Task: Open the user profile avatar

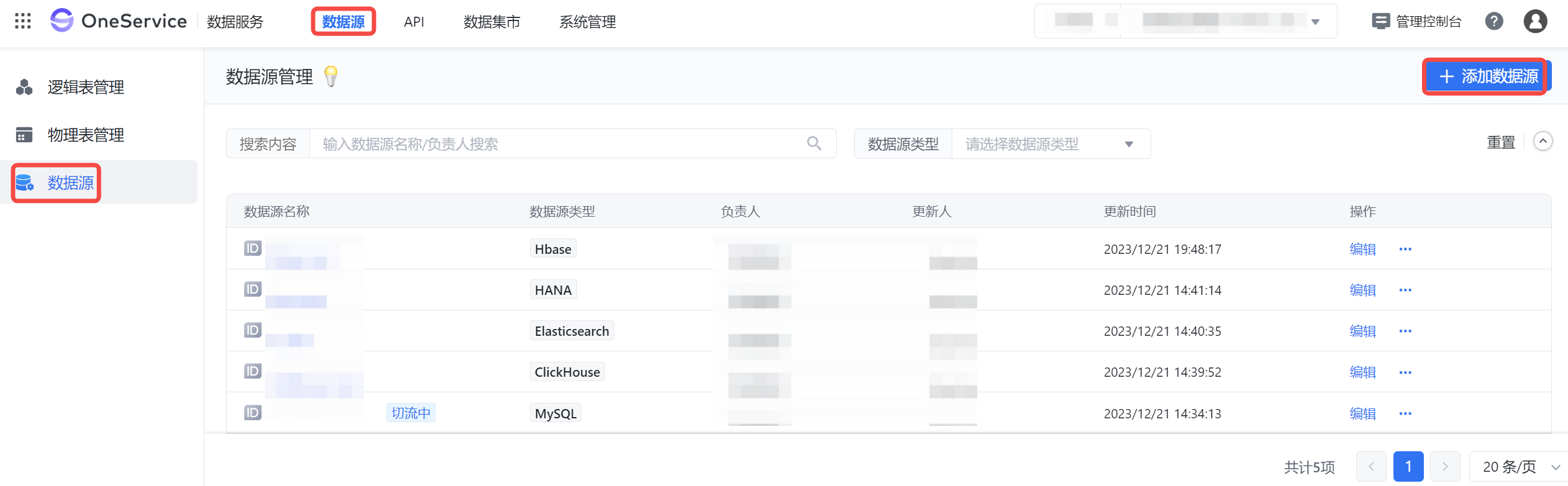Action: pyautogui.click(x=1534, y=21)
